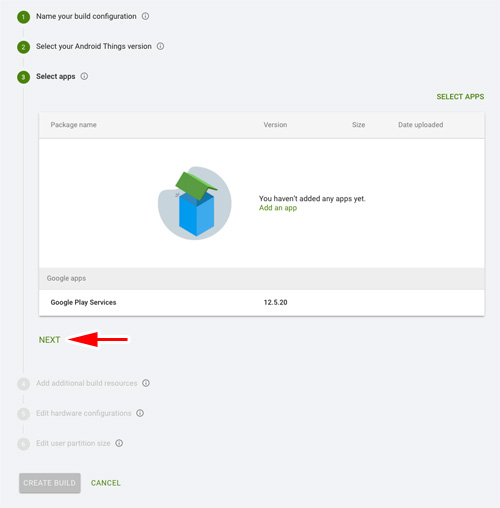Screen dimensions: 500x508
Task: Click the info icon beside Name your build configuration
Action: [145, 16]
